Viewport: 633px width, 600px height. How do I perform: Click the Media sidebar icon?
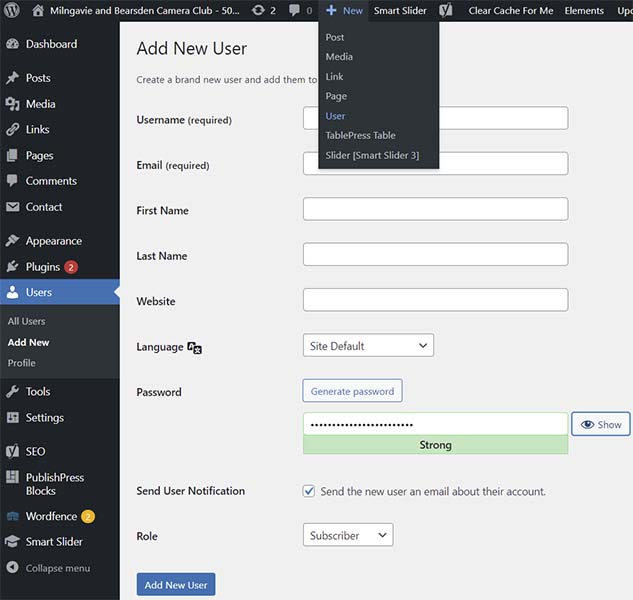tap(13, 104)
